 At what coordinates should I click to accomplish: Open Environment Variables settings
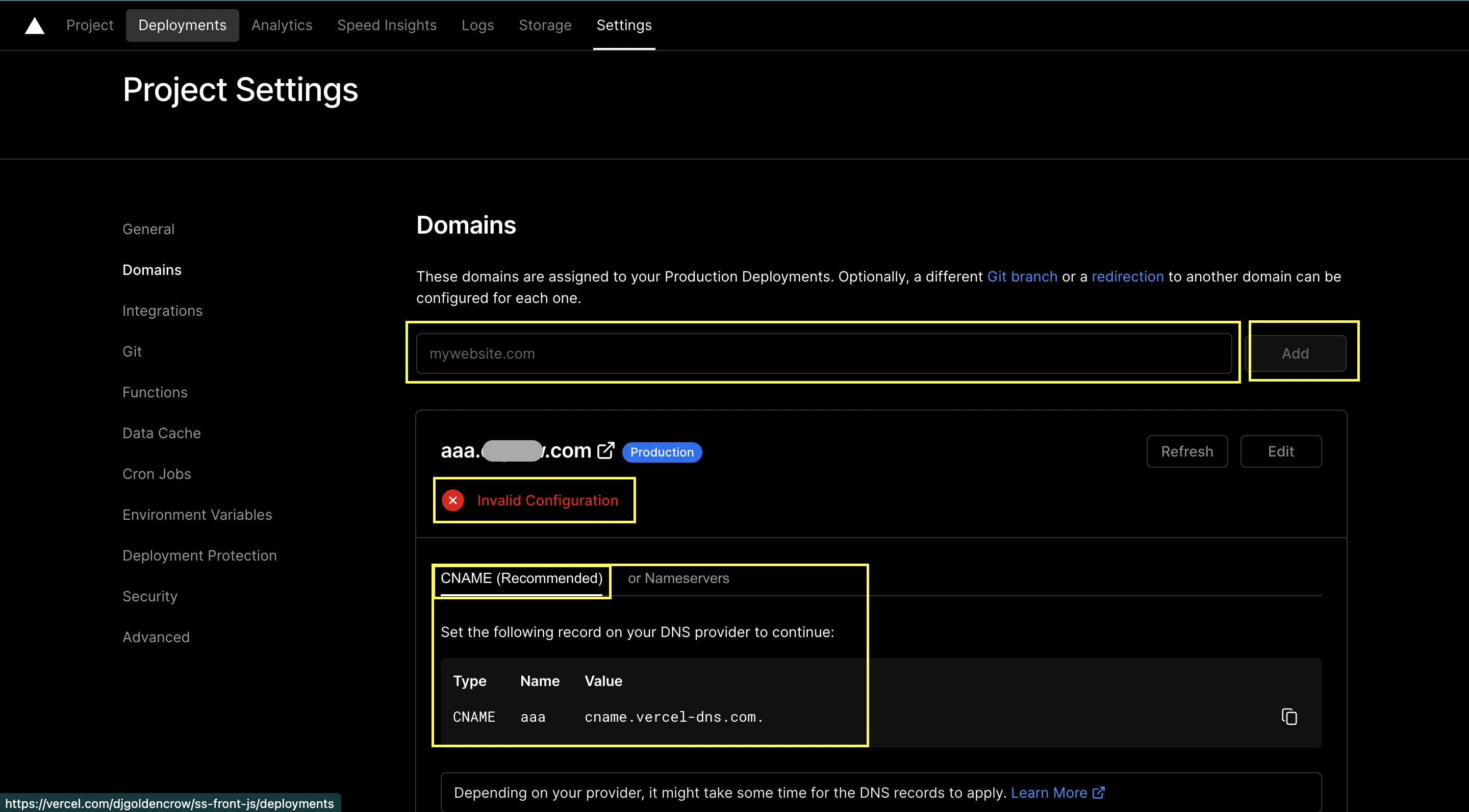pyautogui.click(x=197, y=515)
